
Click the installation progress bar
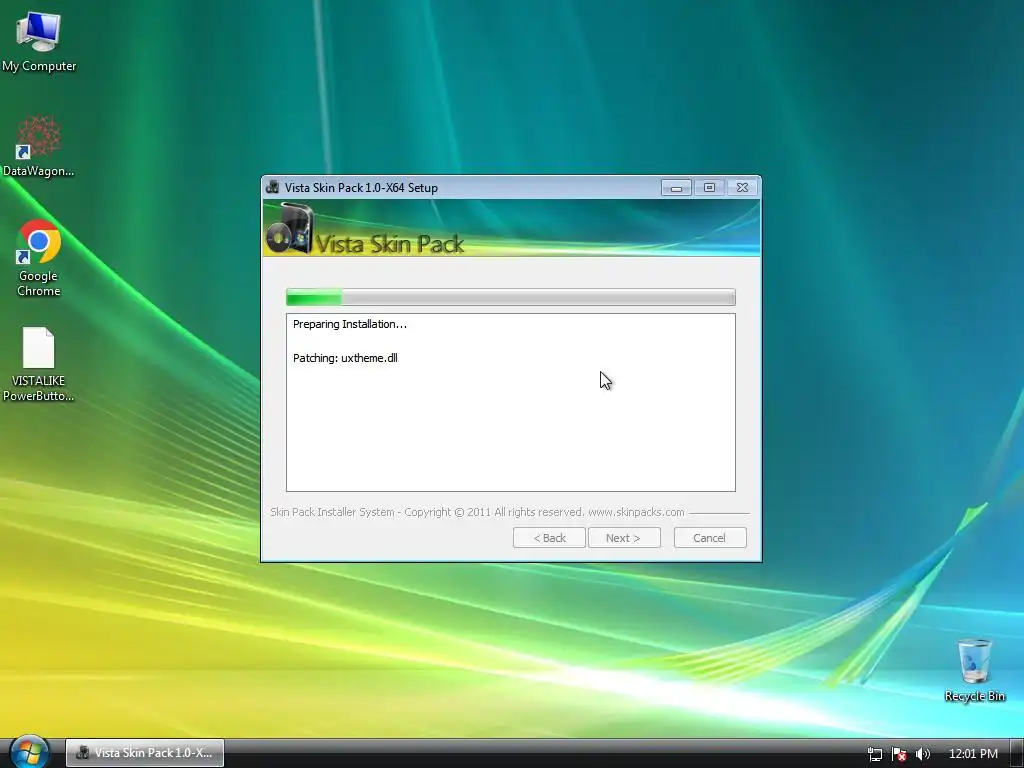511,297
